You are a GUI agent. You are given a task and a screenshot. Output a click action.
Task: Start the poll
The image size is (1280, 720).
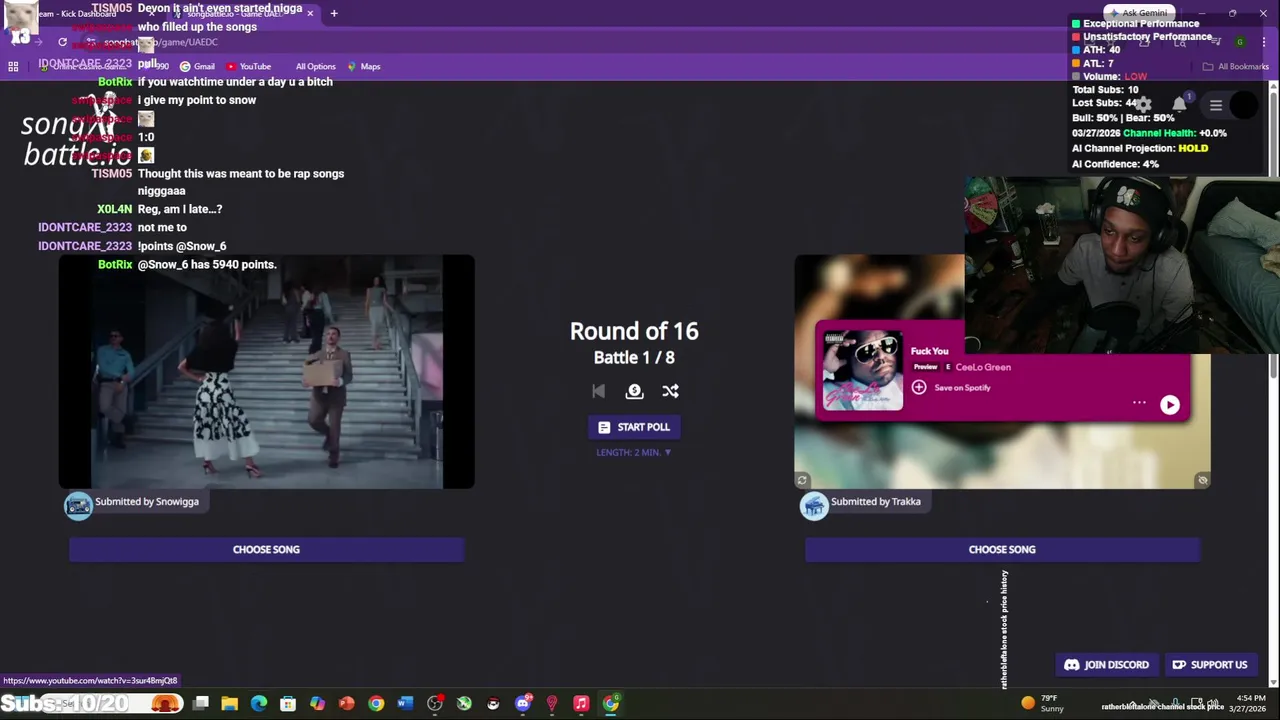pos(634,427)
